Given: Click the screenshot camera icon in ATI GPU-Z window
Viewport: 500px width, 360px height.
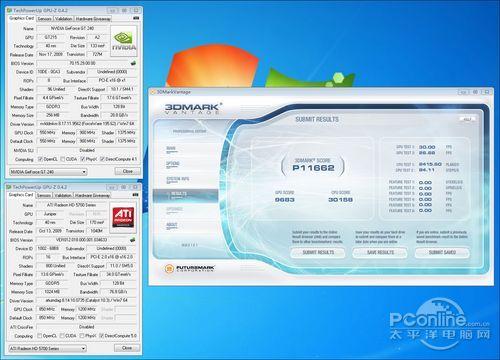Looking at the screenshot, I should coord(136,195).
